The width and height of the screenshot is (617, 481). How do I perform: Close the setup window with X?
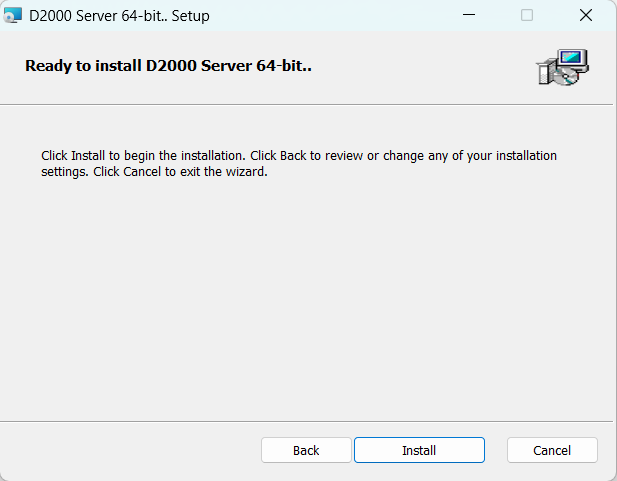pyautogui.click(x=586, y=16)
